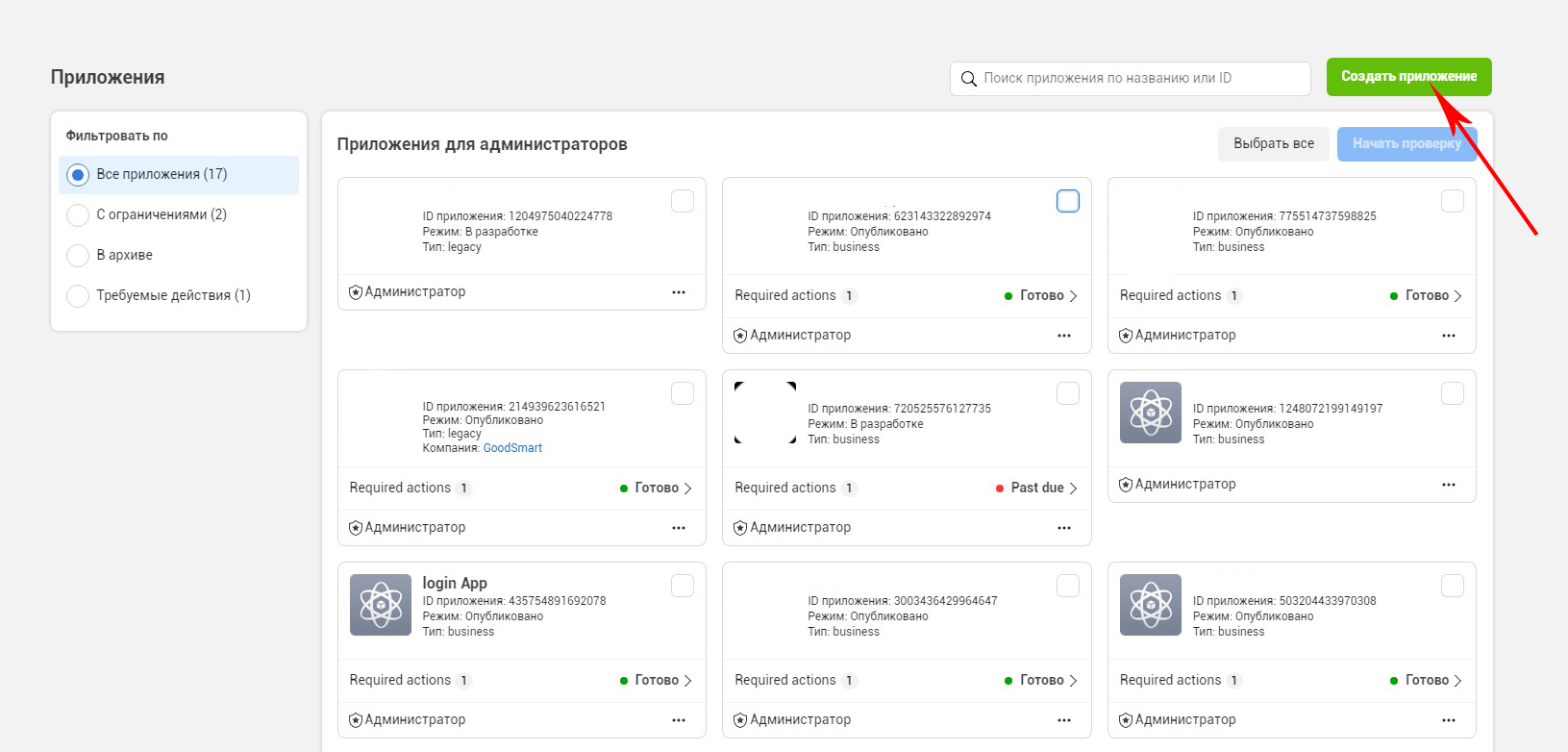
Task: Open the GoodSmart company link
Action: [x=512, y=448]
